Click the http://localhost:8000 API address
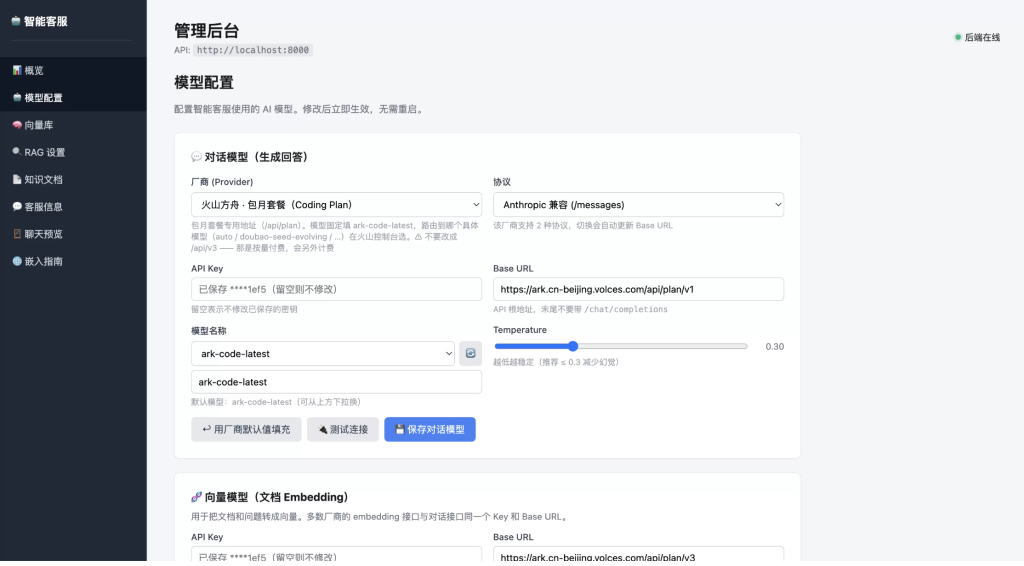The image size is (1024, 566). 253,50
